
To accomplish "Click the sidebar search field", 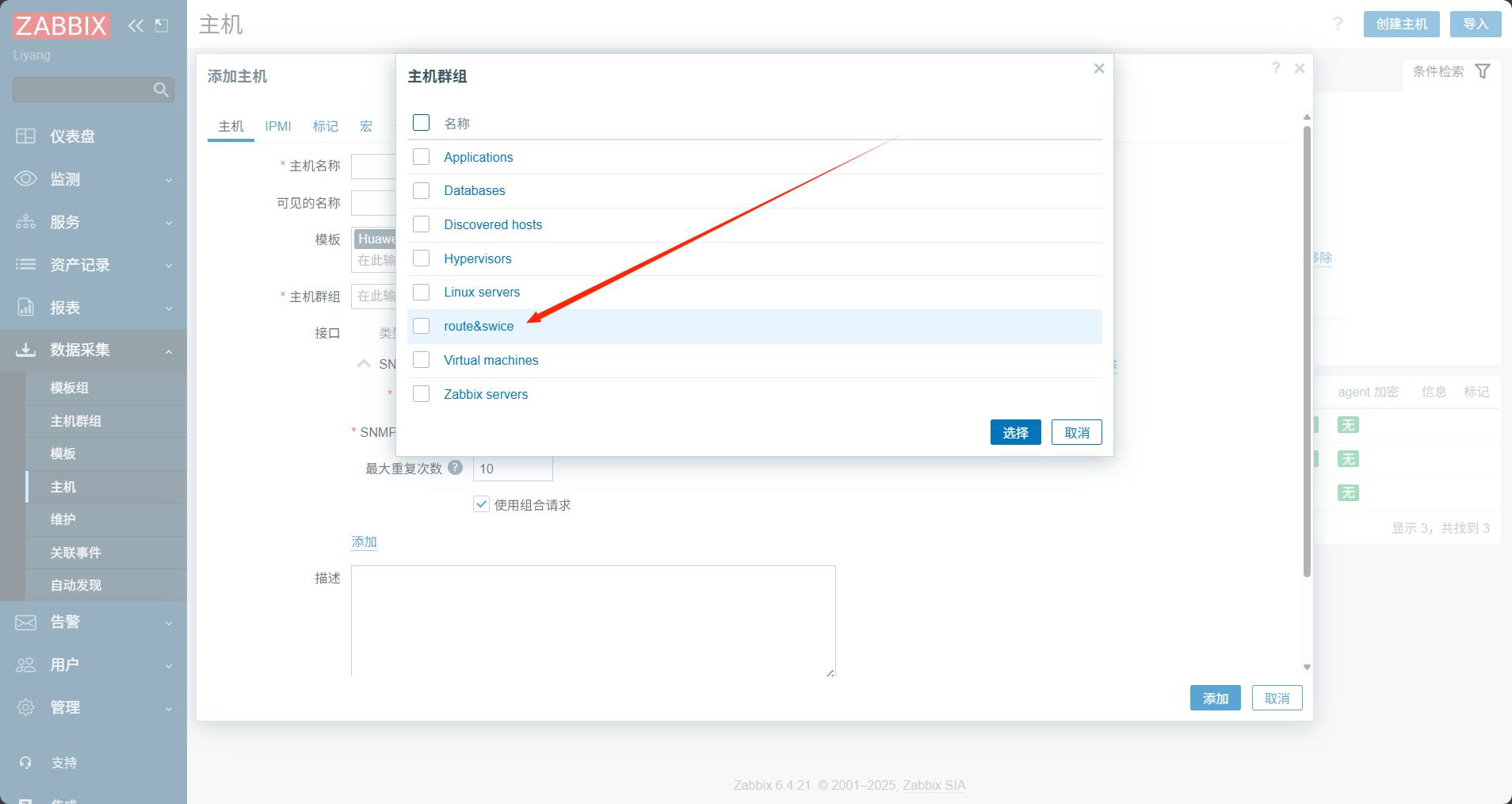I will coord(94,90).
